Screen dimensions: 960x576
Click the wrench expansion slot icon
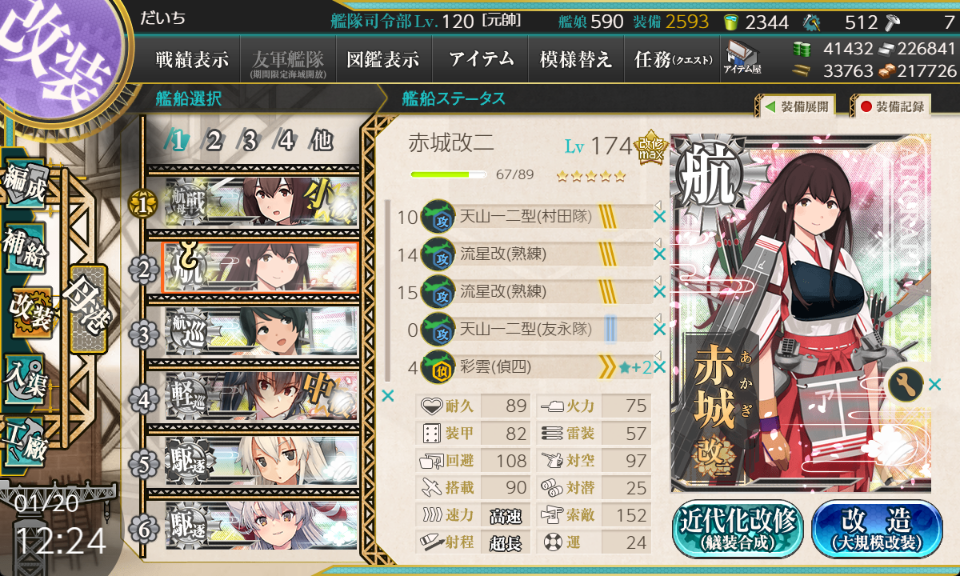tap(905, 384)
